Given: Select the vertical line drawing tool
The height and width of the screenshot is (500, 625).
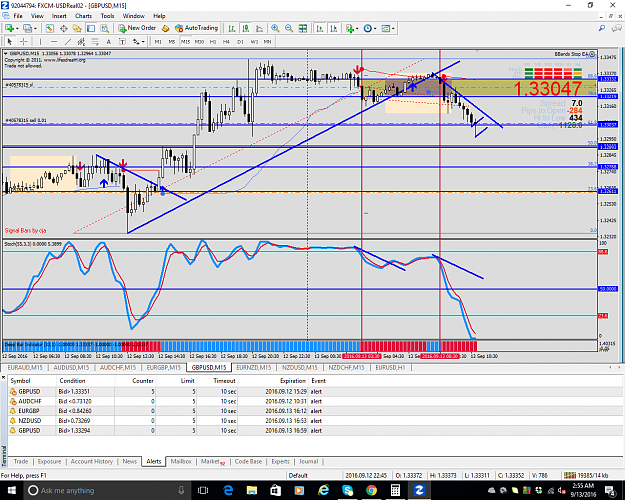Looking at the screenshot, I should click(40, 41).
